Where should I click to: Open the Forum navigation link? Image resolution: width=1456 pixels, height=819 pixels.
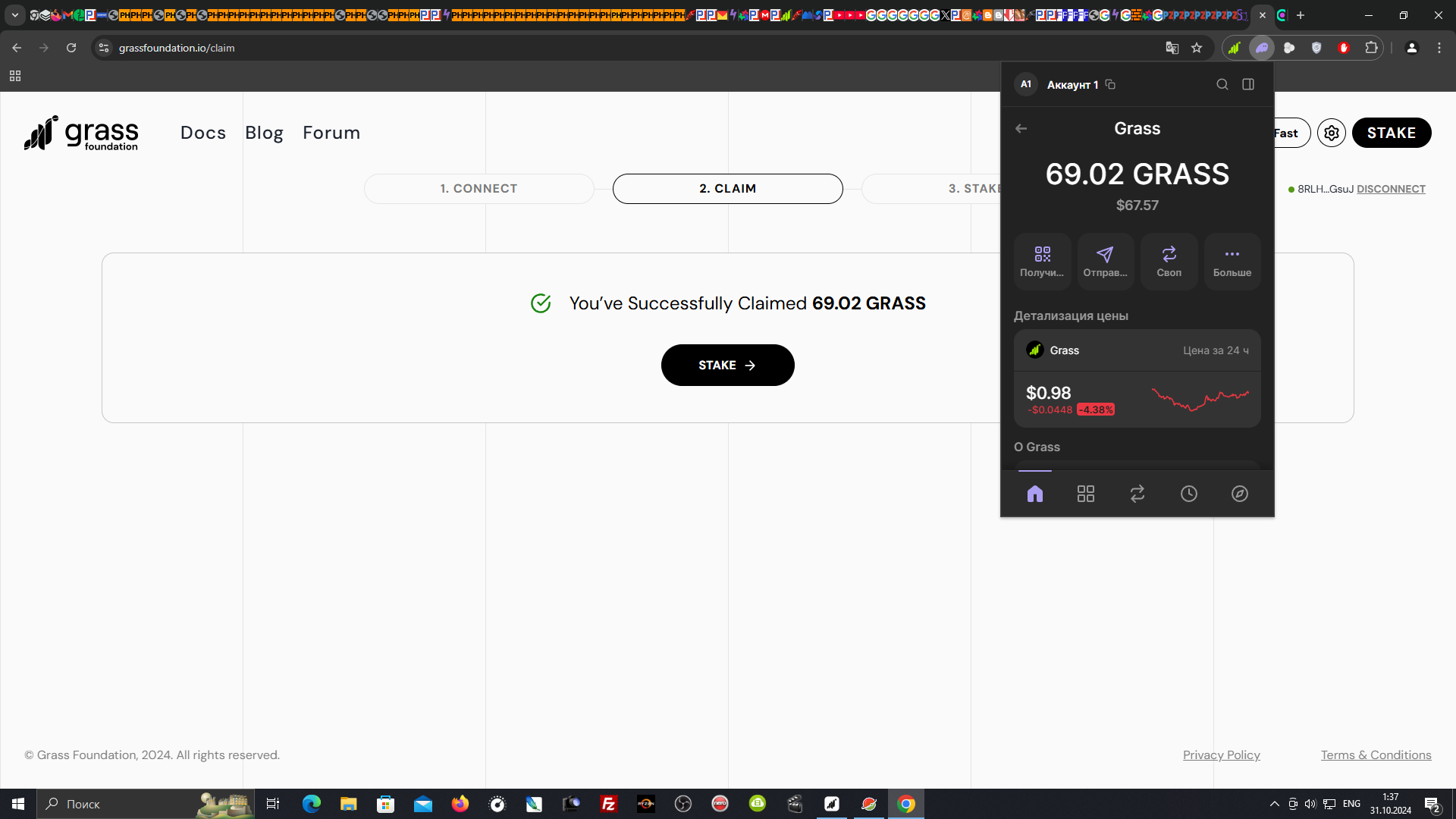(331, 133)
